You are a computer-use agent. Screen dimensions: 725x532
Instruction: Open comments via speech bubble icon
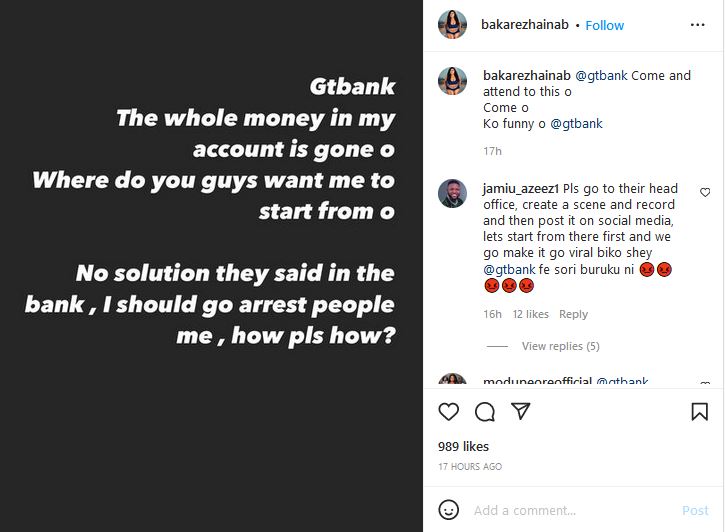click(485, 411)
